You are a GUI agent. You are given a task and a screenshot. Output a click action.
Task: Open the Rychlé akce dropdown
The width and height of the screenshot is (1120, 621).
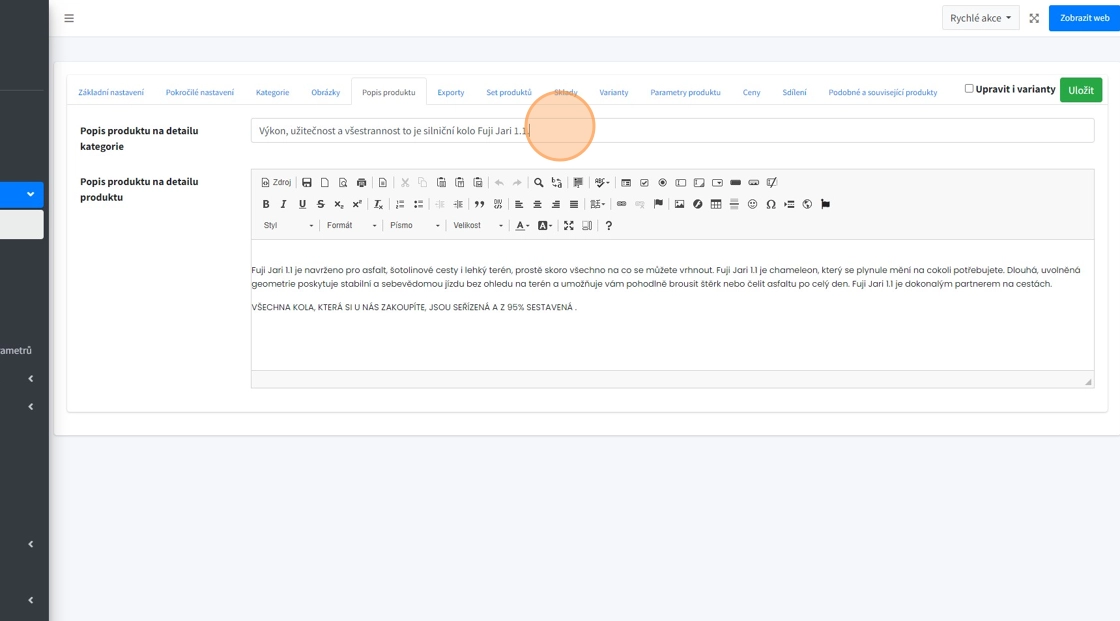pyautogui.click(x=980, y=18)
